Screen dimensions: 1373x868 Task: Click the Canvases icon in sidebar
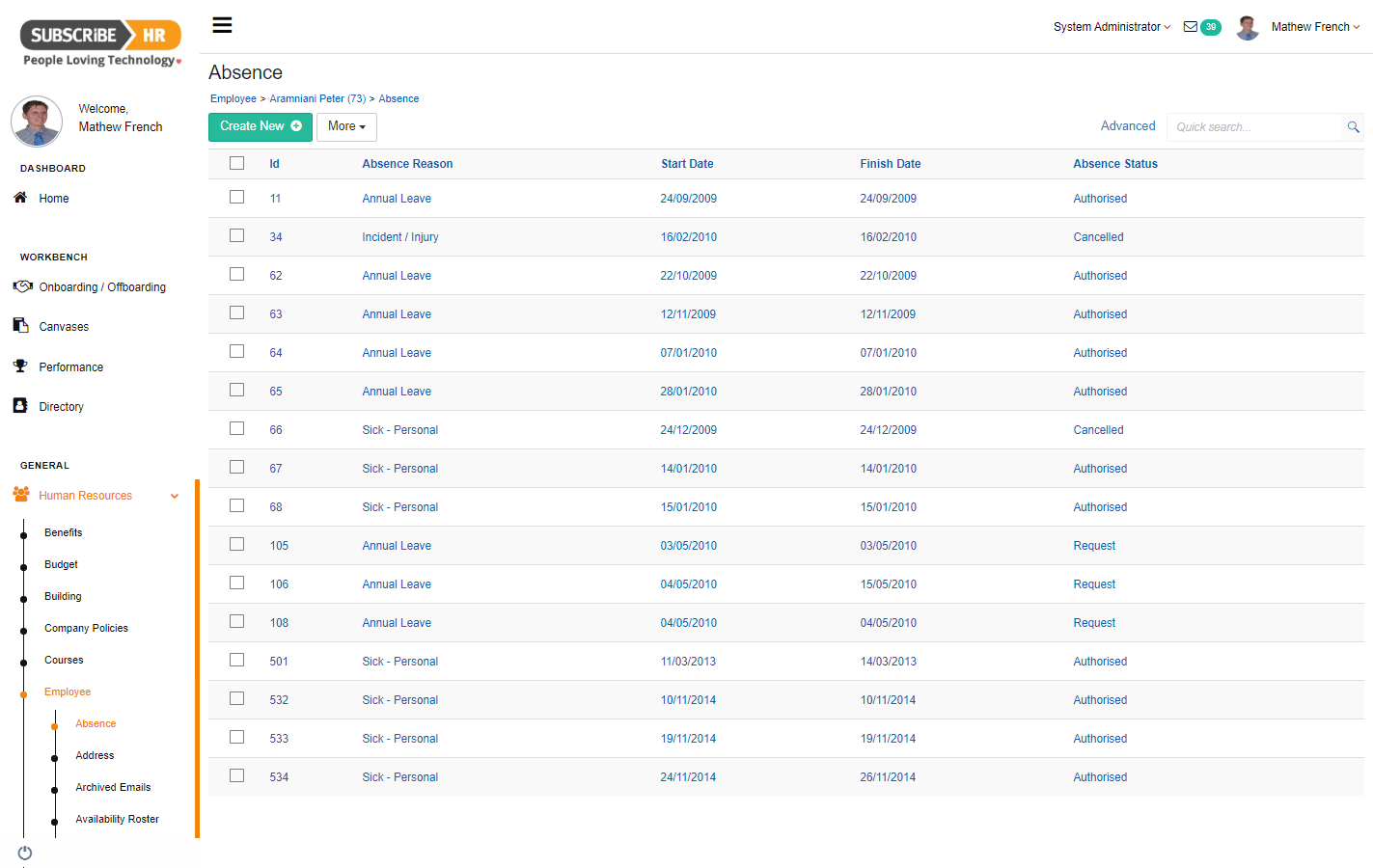[20, 326]
